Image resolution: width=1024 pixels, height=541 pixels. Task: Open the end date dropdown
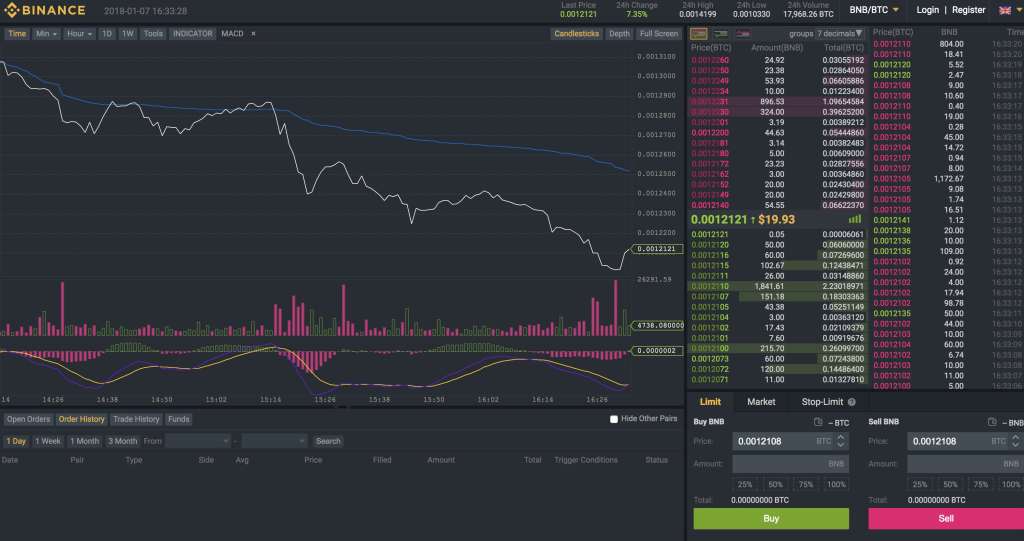tap(274, 441)
